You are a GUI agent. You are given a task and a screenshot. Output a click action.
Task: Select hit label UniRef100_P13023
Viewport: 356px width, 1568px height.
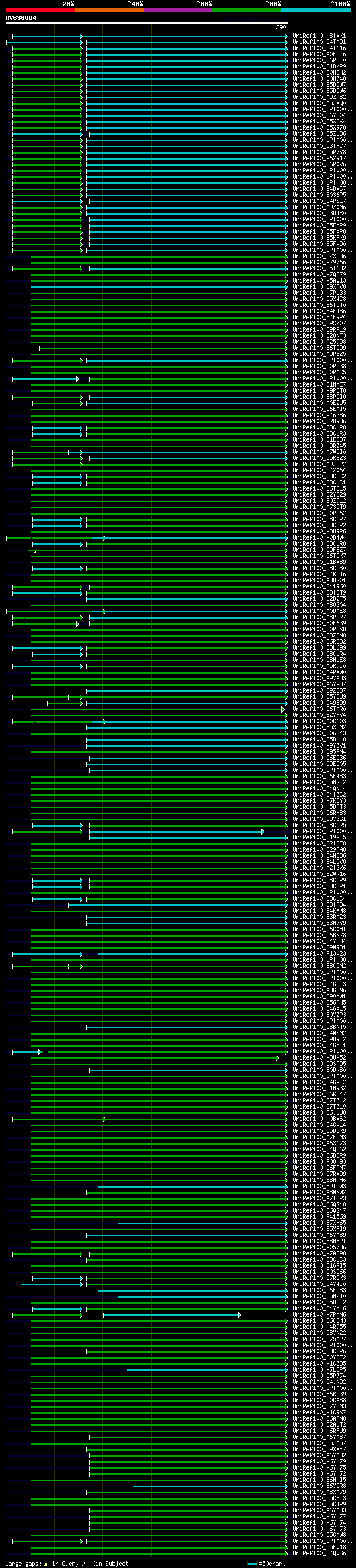tap(319, 954)
